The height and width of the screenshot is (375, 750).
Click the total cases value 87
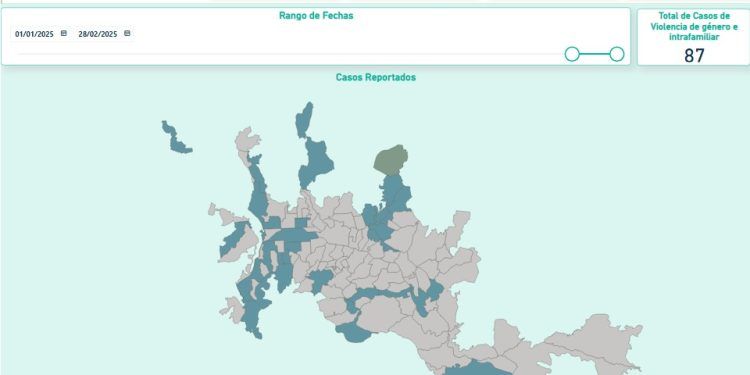[694, 56]
